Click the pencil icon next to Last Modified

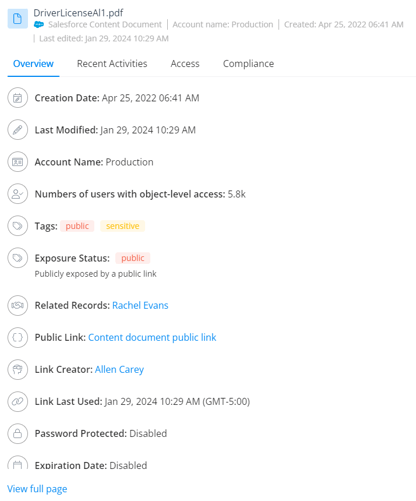coord(17,130)
